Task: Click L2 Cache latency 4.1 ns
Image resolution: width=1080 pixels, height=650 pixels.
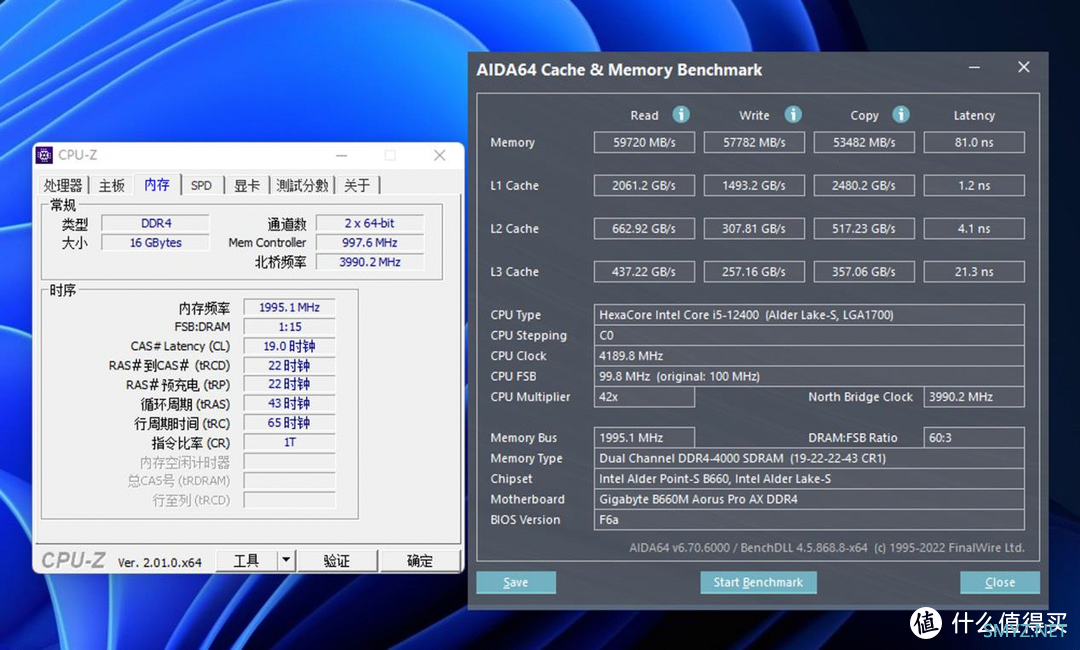Action: click(974, 229)
